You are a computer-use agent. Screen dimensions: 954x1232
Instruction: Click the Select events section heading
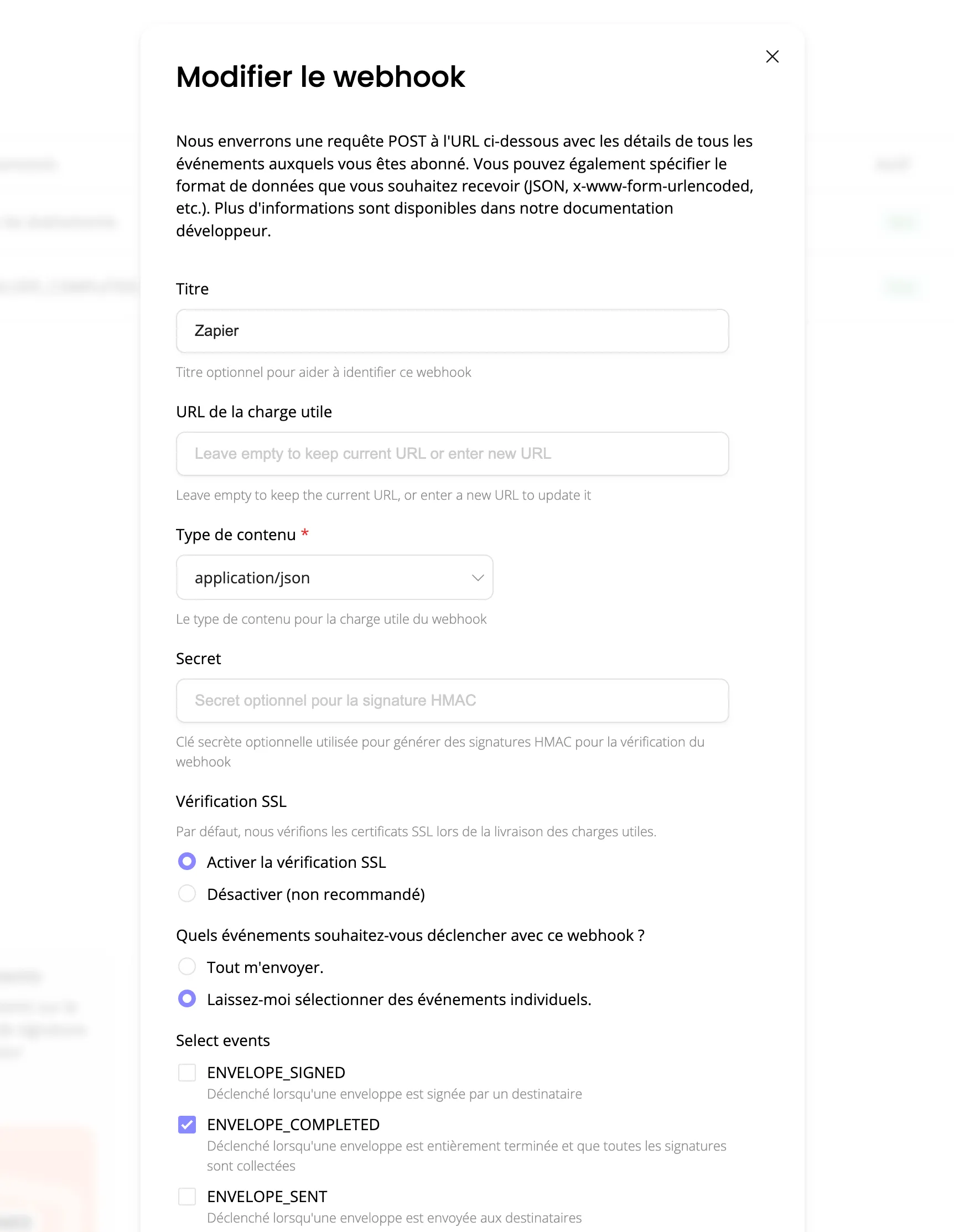point(223,1040)
